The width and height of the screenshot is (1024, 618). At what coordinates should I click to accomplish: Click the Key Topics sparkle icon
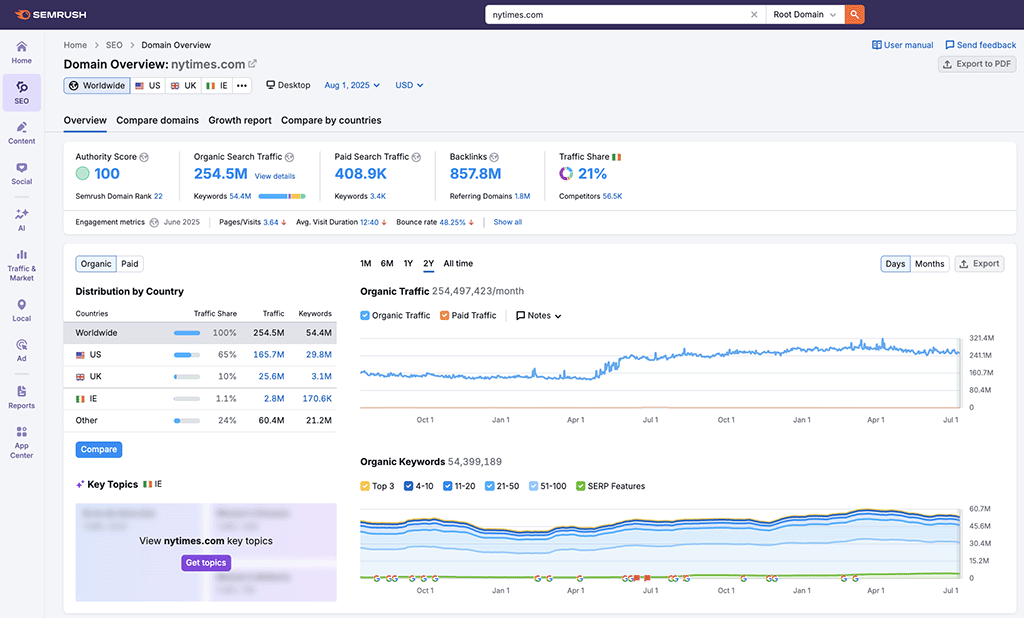click(x=80, y=485)
